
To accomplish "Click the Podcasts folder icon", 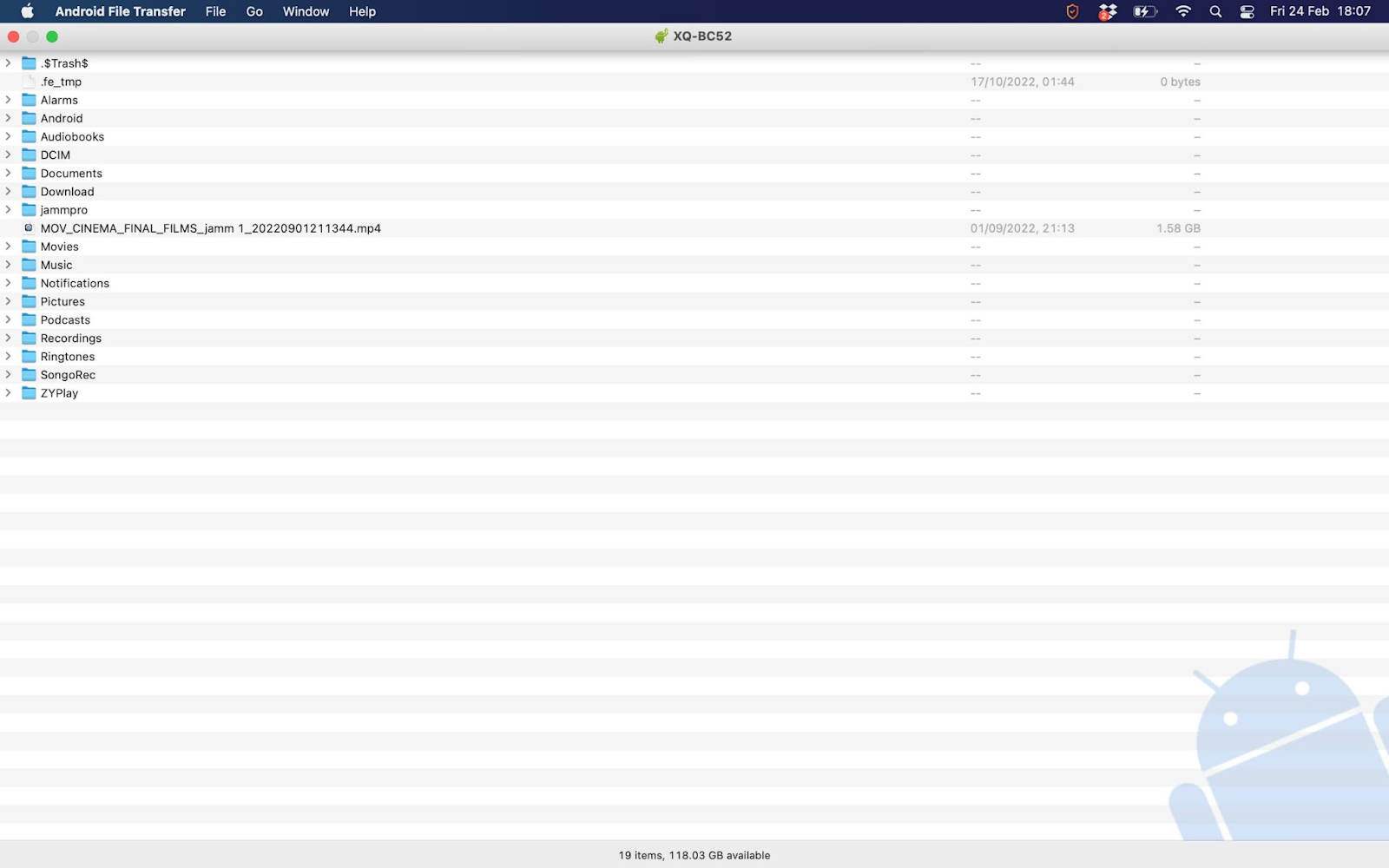I will (x=29, y=319).
